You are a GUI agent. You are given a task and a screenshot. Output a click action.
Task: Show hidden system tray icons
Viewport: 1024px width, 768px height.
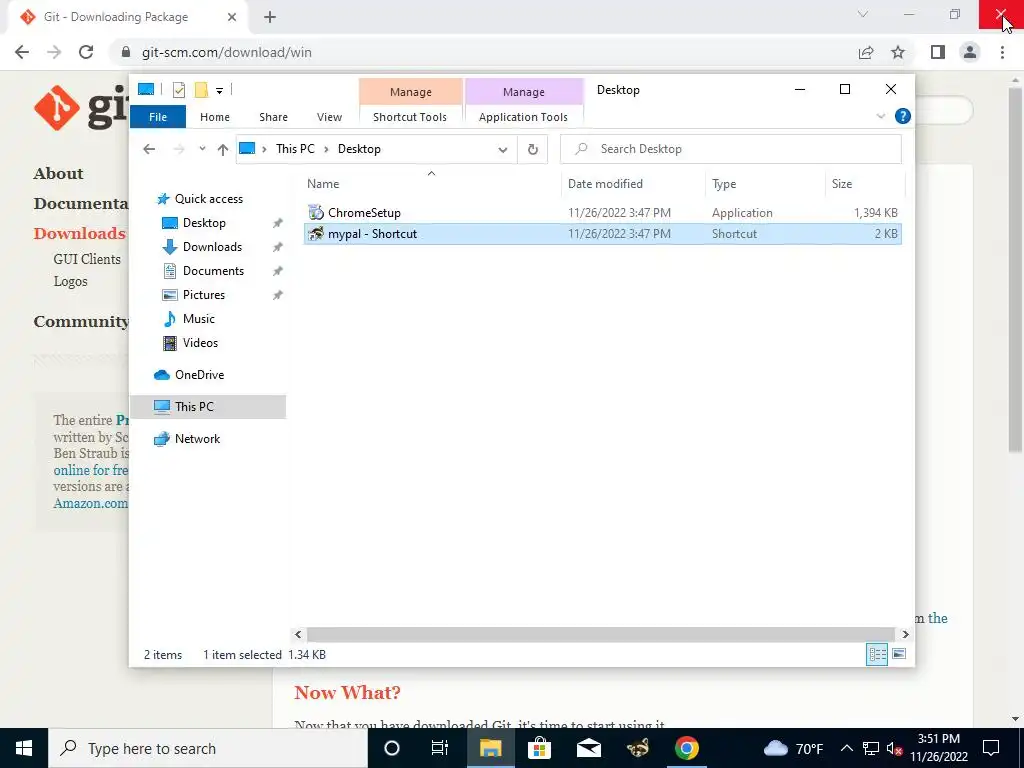coord(846,748)
